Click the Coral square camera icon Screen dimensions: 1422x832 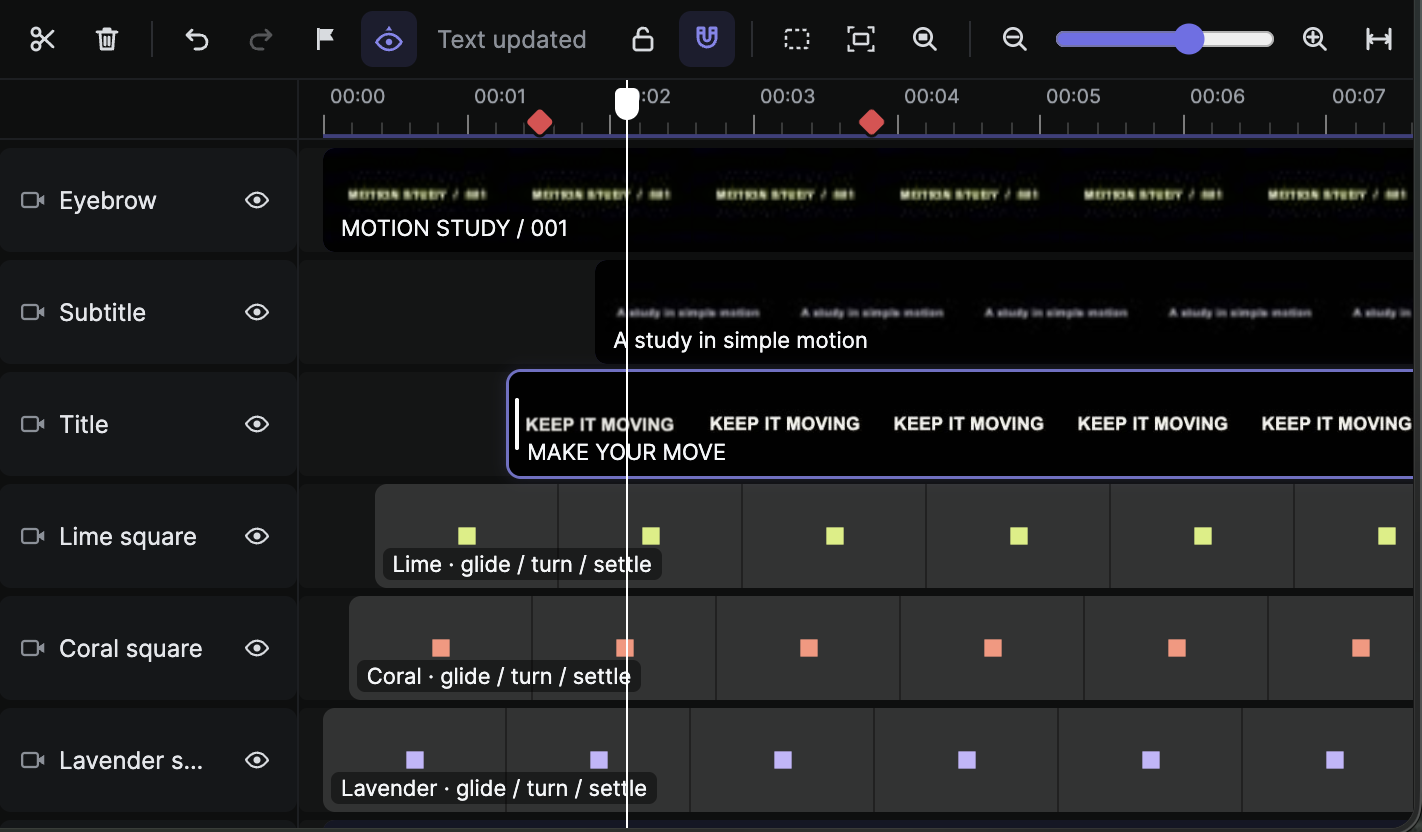coord(33,648)
